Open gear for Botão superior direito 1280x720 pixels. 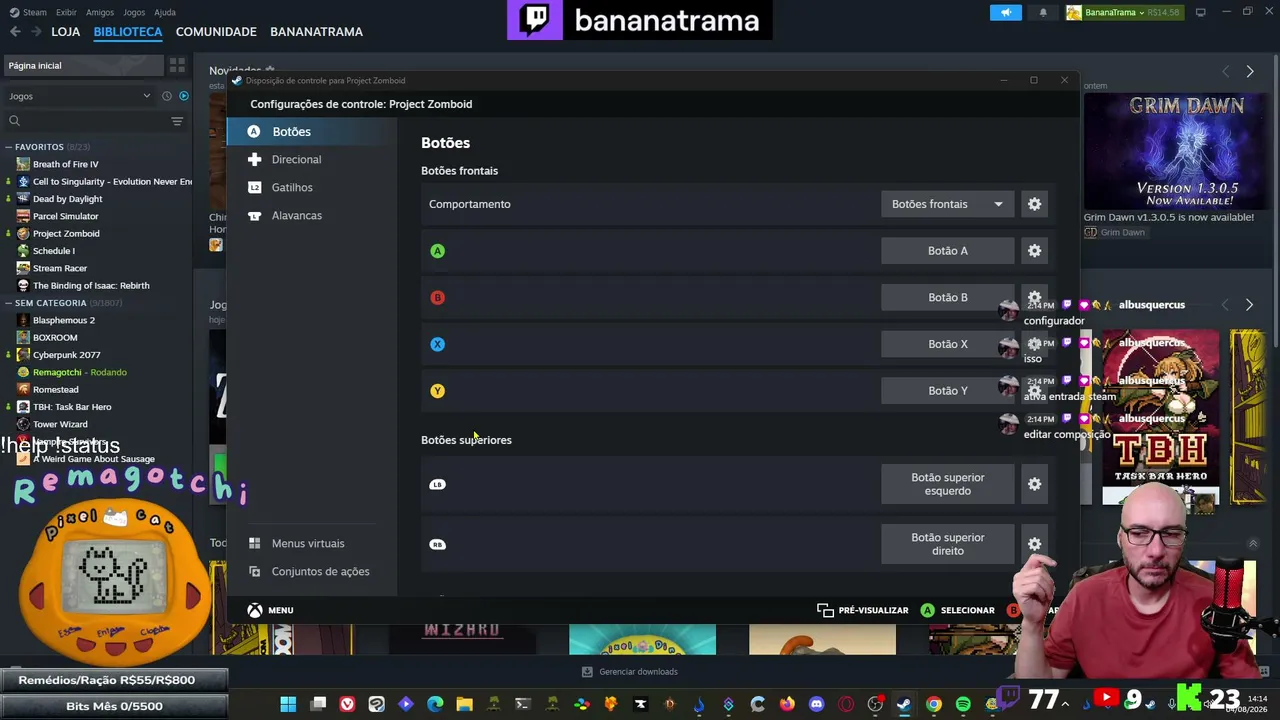tap(1035, 544)
